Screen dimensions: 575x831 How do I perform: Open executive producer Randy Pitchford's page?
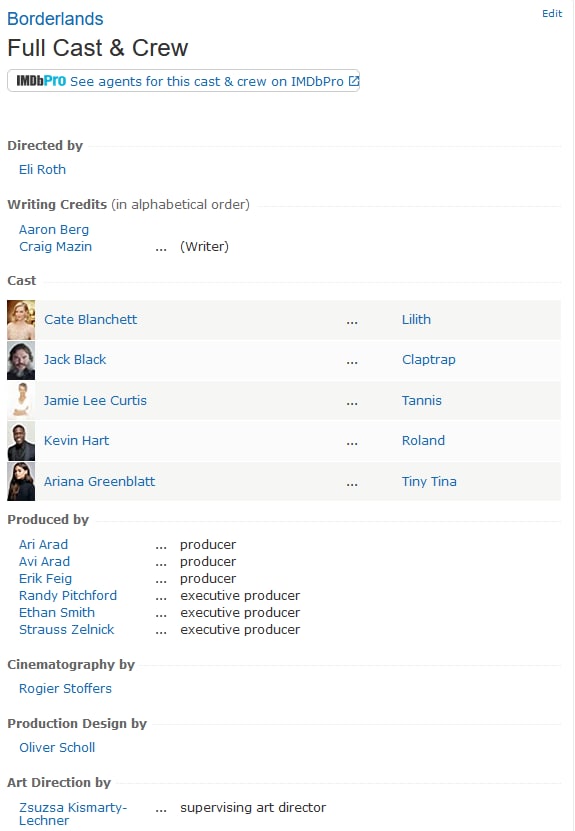tap(68, 595)
